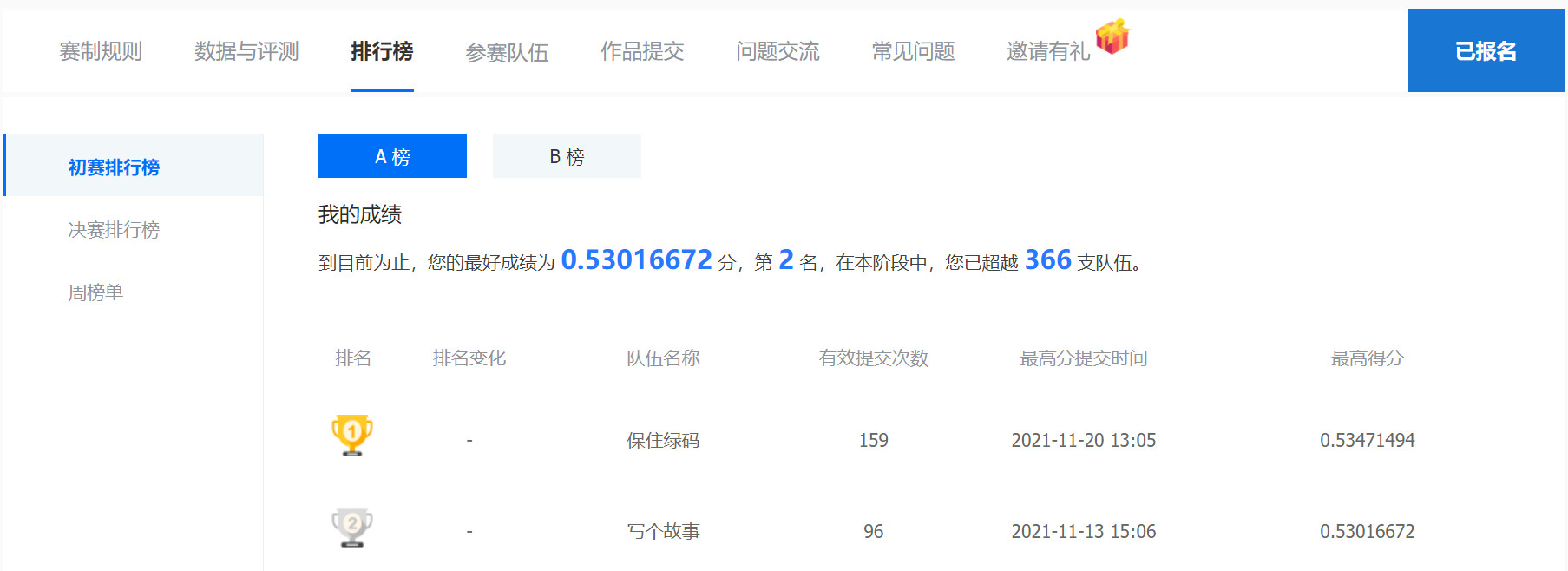This screenshot has height=571, width=1568.
Task: Click the 最高得分 column header
Action: (x=1368, y=358)
